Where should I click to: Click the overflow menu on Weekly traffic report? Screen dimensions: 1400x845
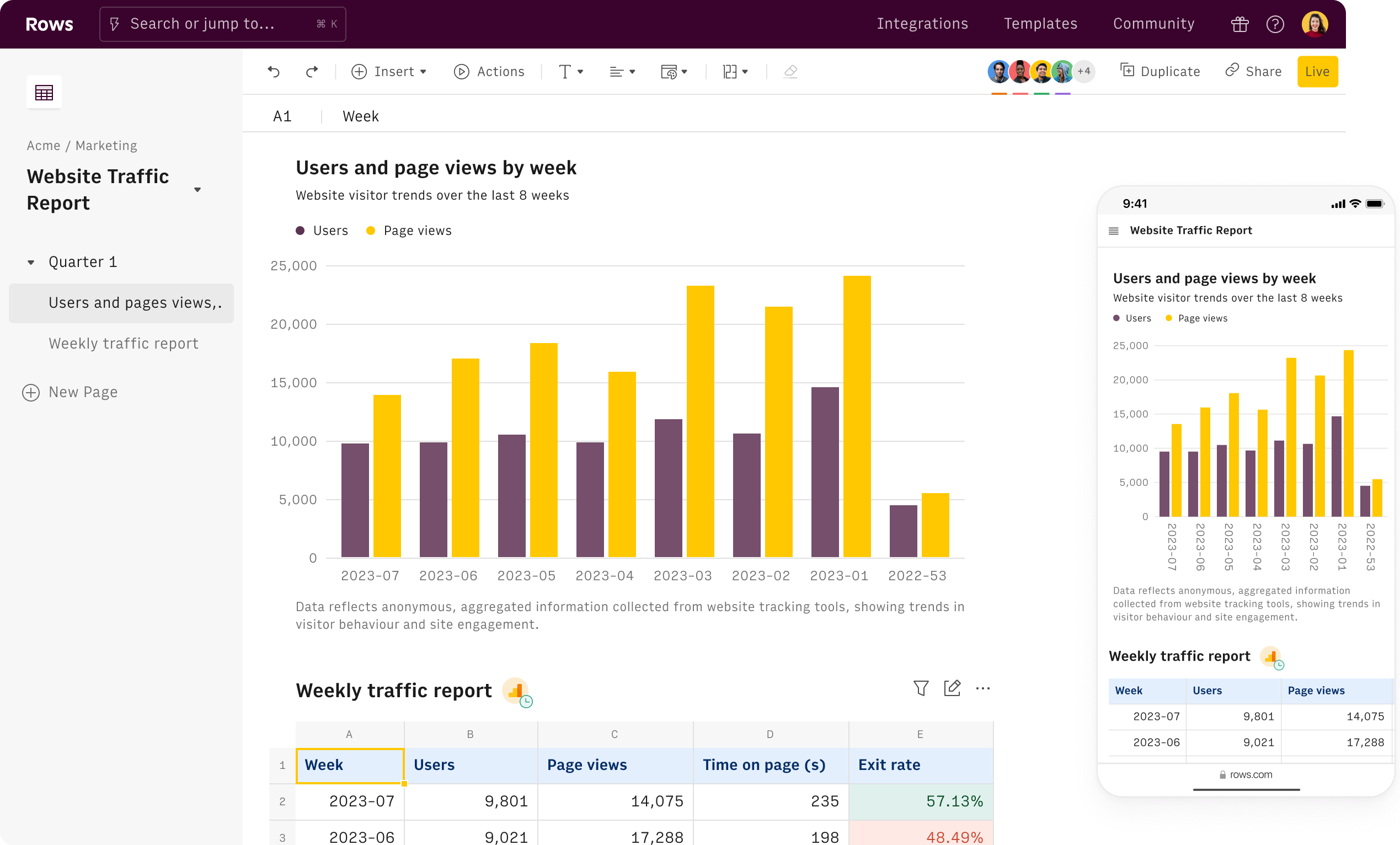983,689
